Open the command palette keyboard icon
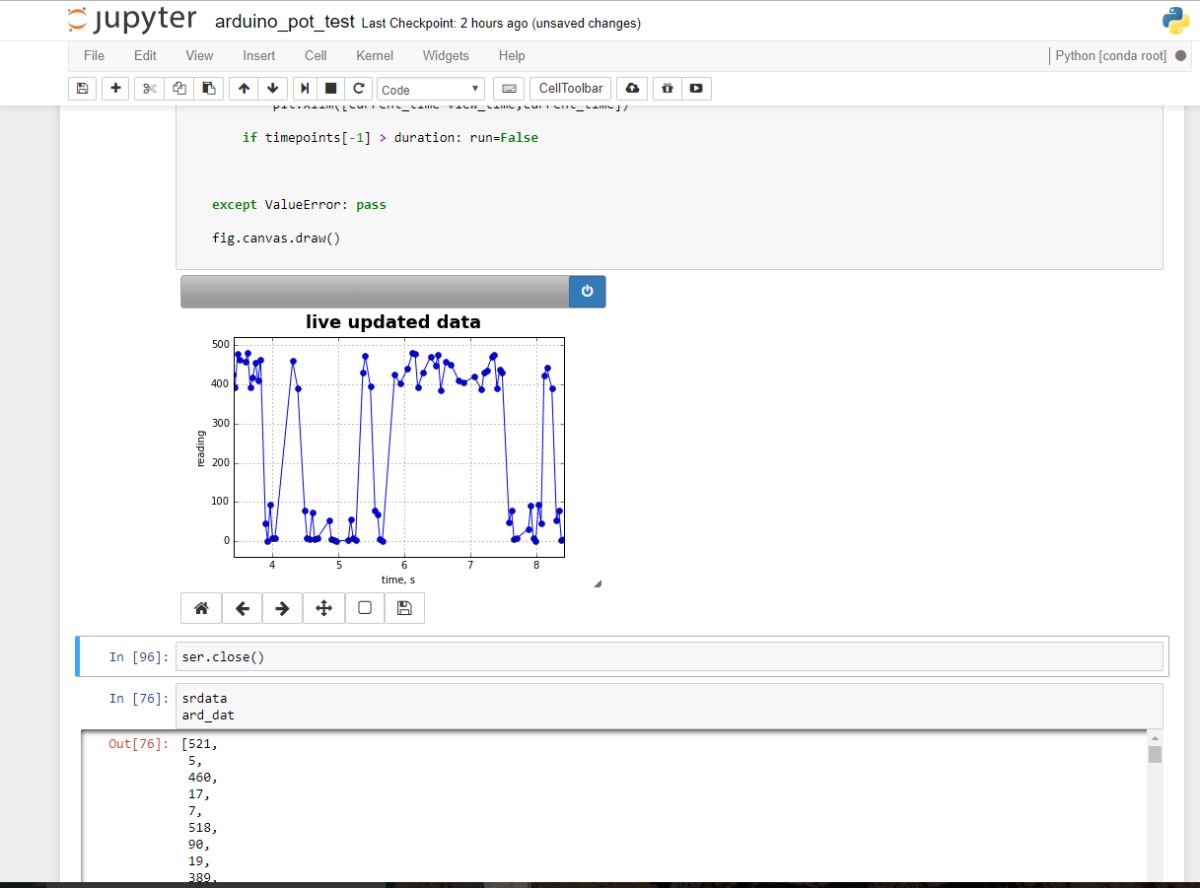 tap(509, 88)
